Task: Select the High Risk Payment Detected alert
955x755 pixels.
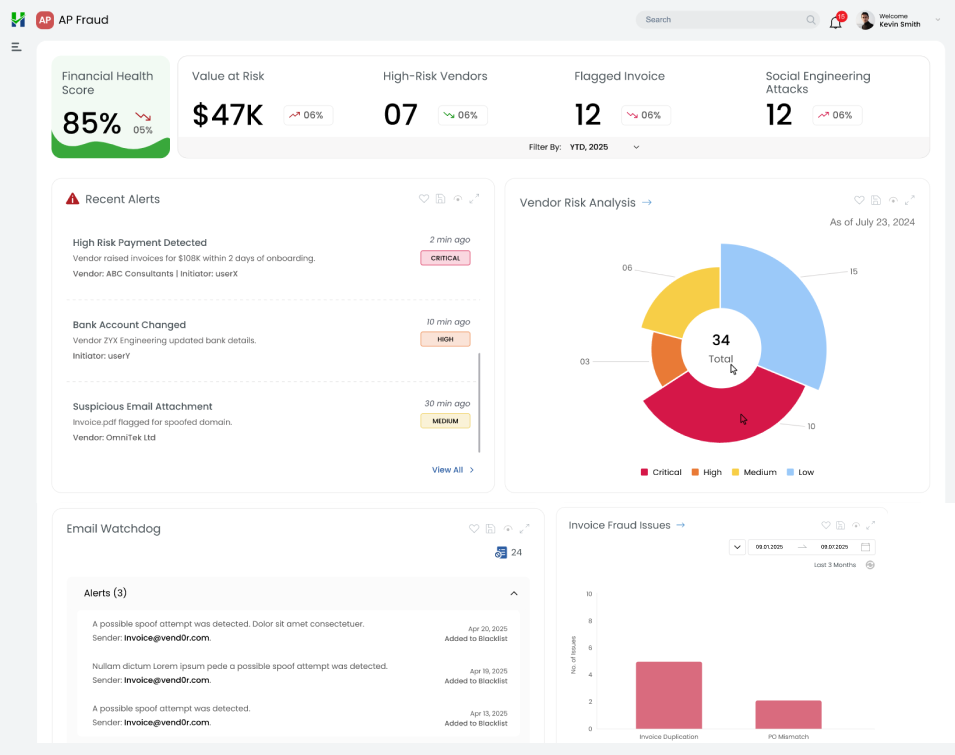Action: pos(140,243)
